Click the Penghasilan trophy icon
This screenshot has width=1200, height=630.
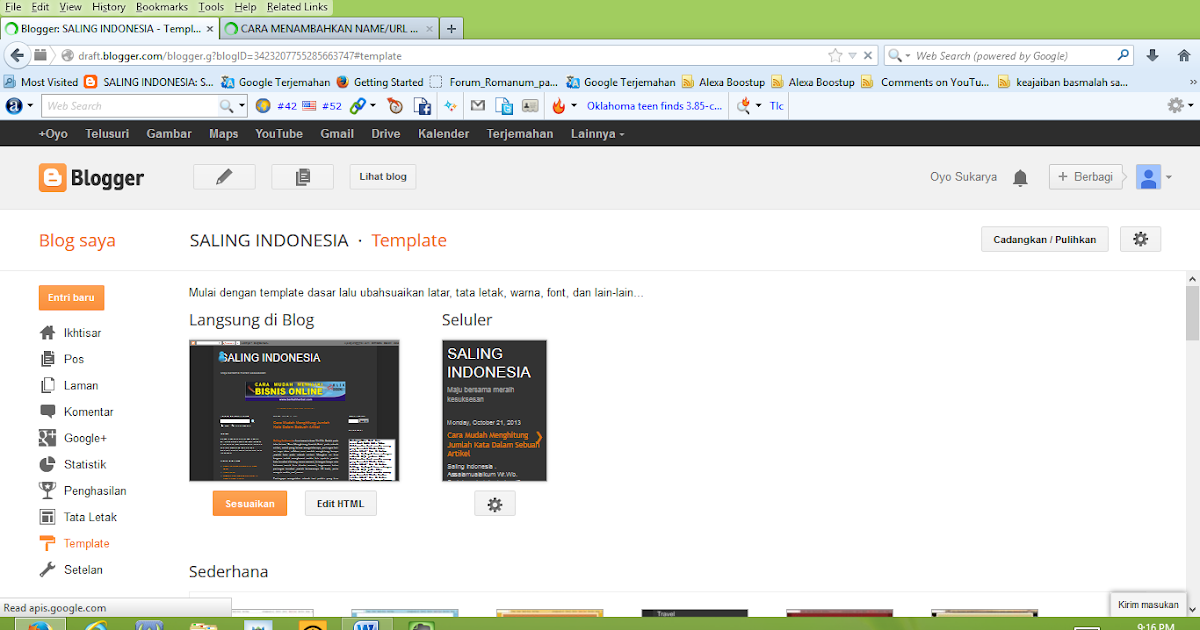47,491
